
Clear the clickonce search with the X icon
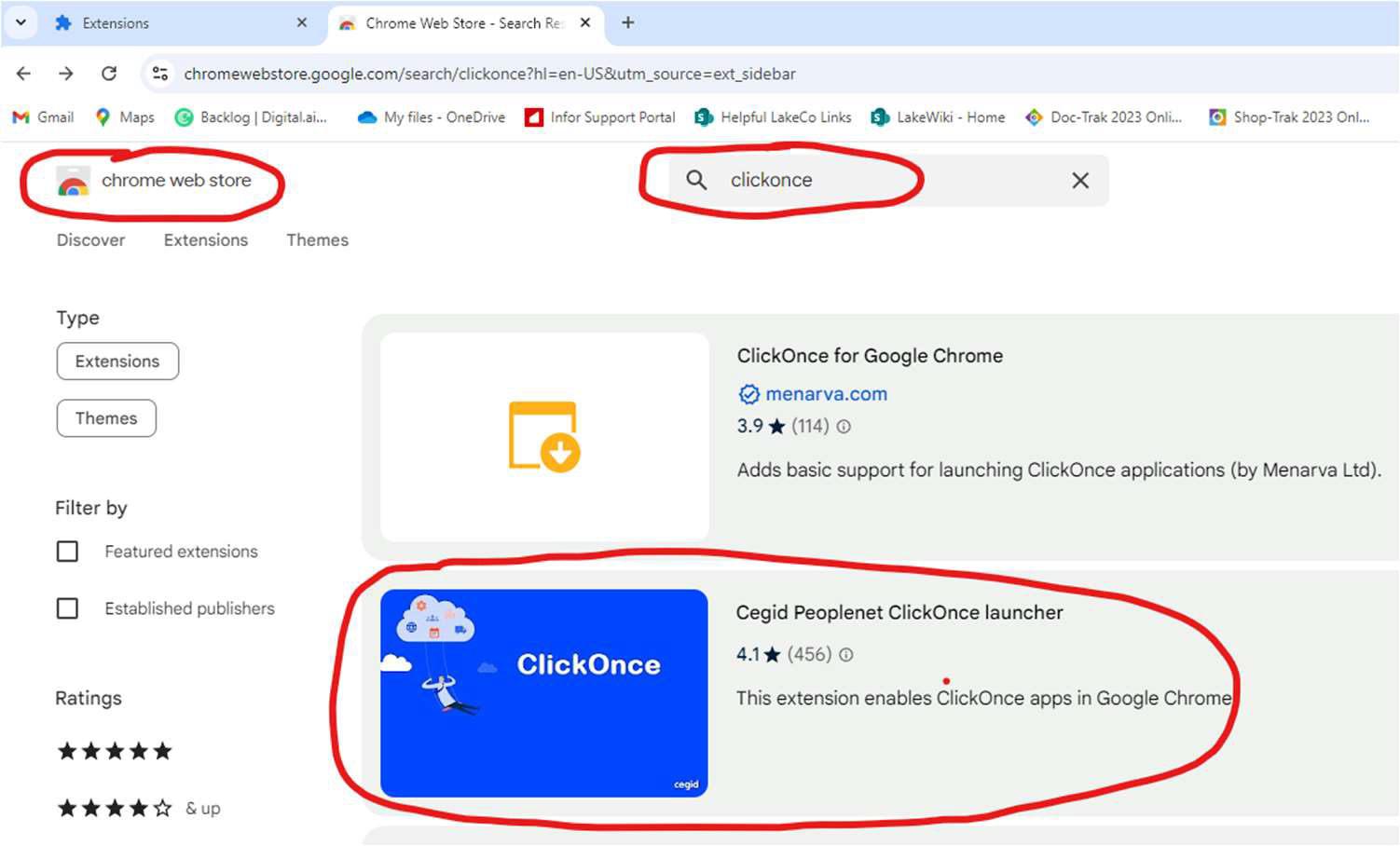click(x=1080, y=181)
